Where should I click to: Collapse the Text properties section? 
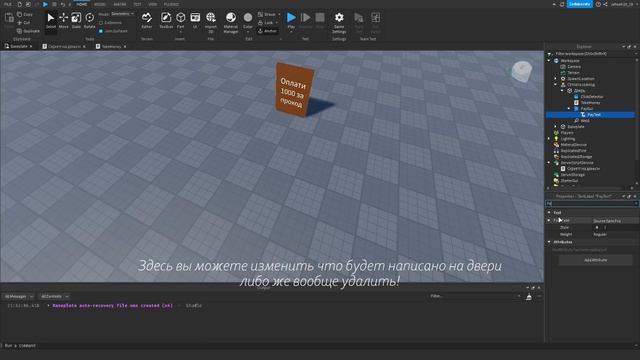coord(549,212)
